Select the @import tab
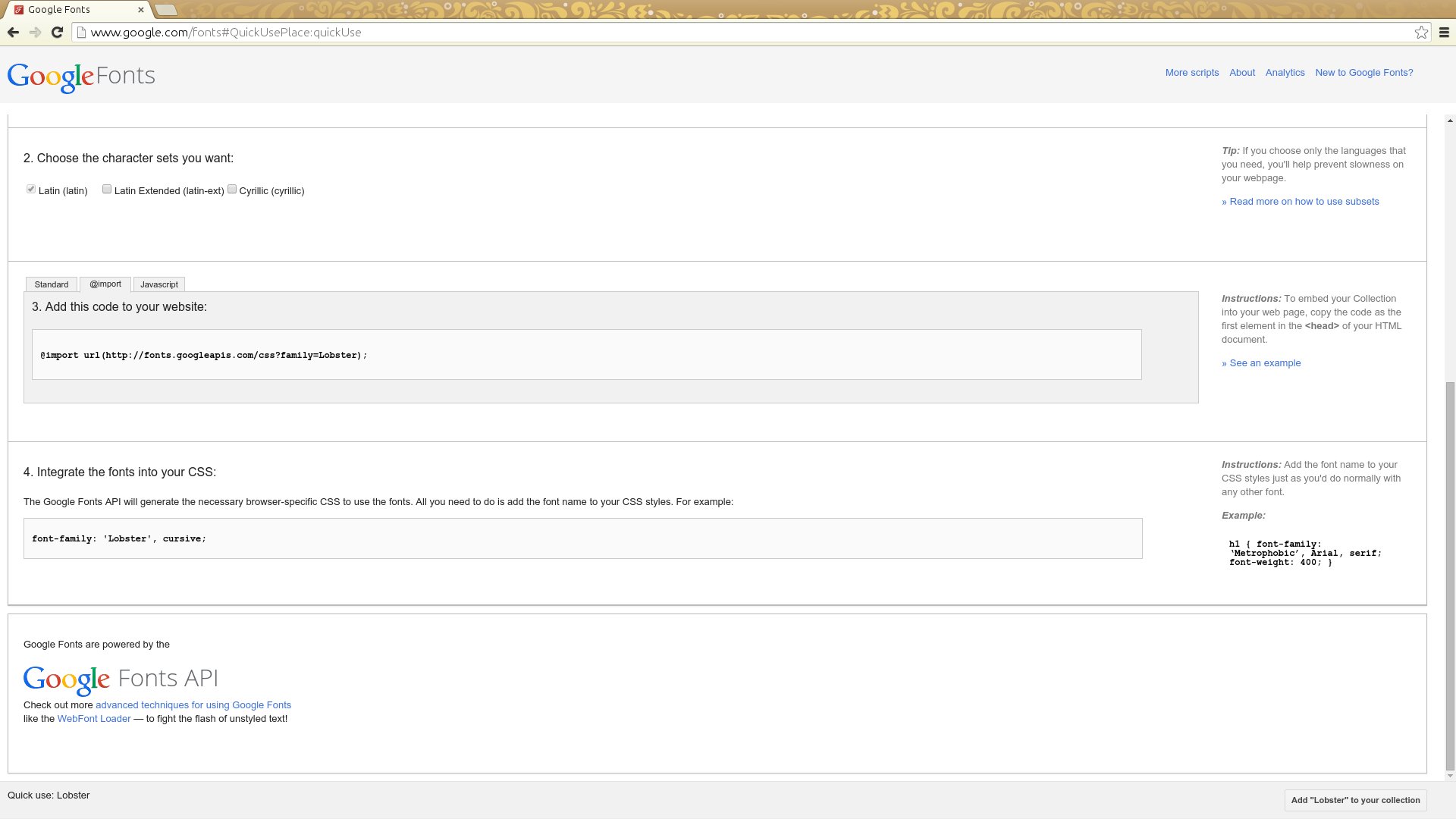The image size is (1456, 819). (x=105, y=284)
